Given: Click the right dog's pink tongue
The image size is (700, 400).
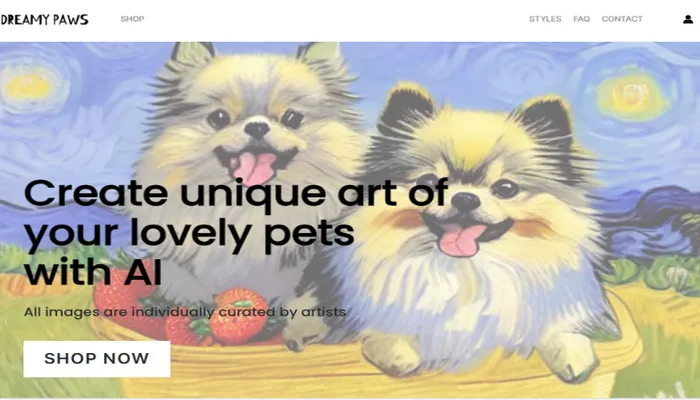Looking at the screenshot, I should pos(461,240).
